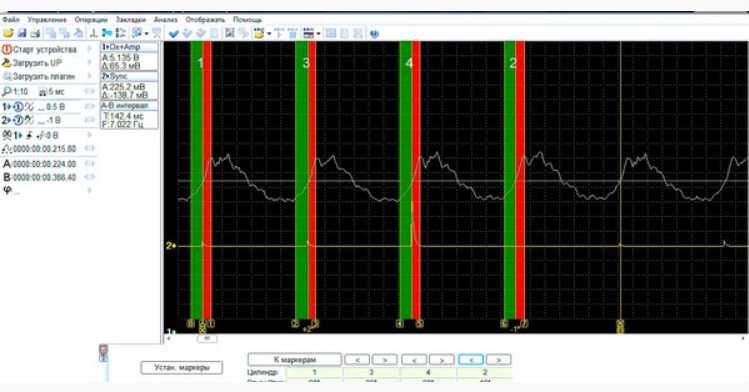749x392 pixels.
Task: Click the circled 2 channel input icon
Action: coord(18,120)
